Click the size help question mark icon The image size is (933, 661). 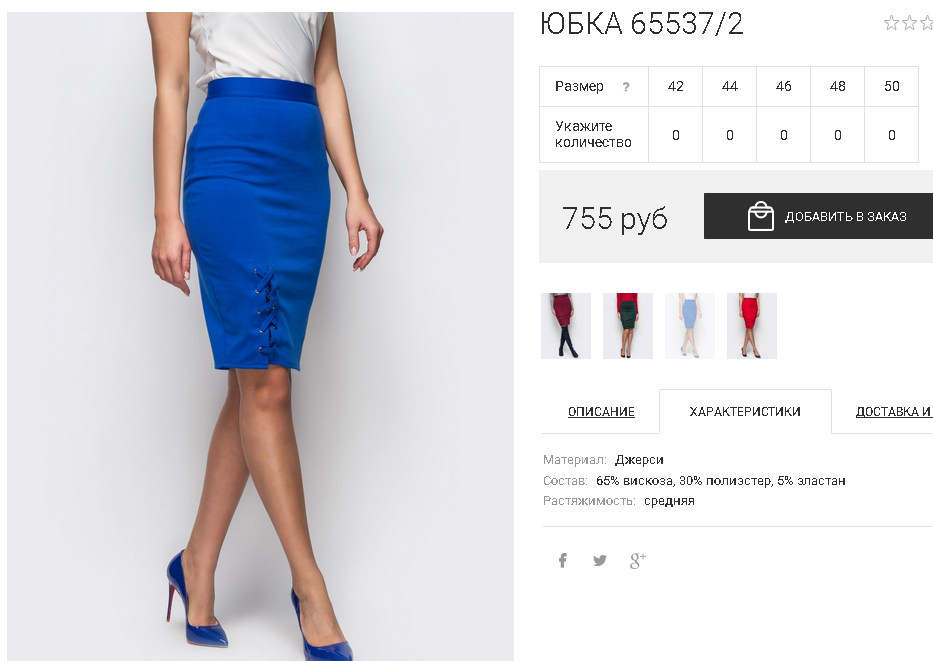[x=625, y=87]
